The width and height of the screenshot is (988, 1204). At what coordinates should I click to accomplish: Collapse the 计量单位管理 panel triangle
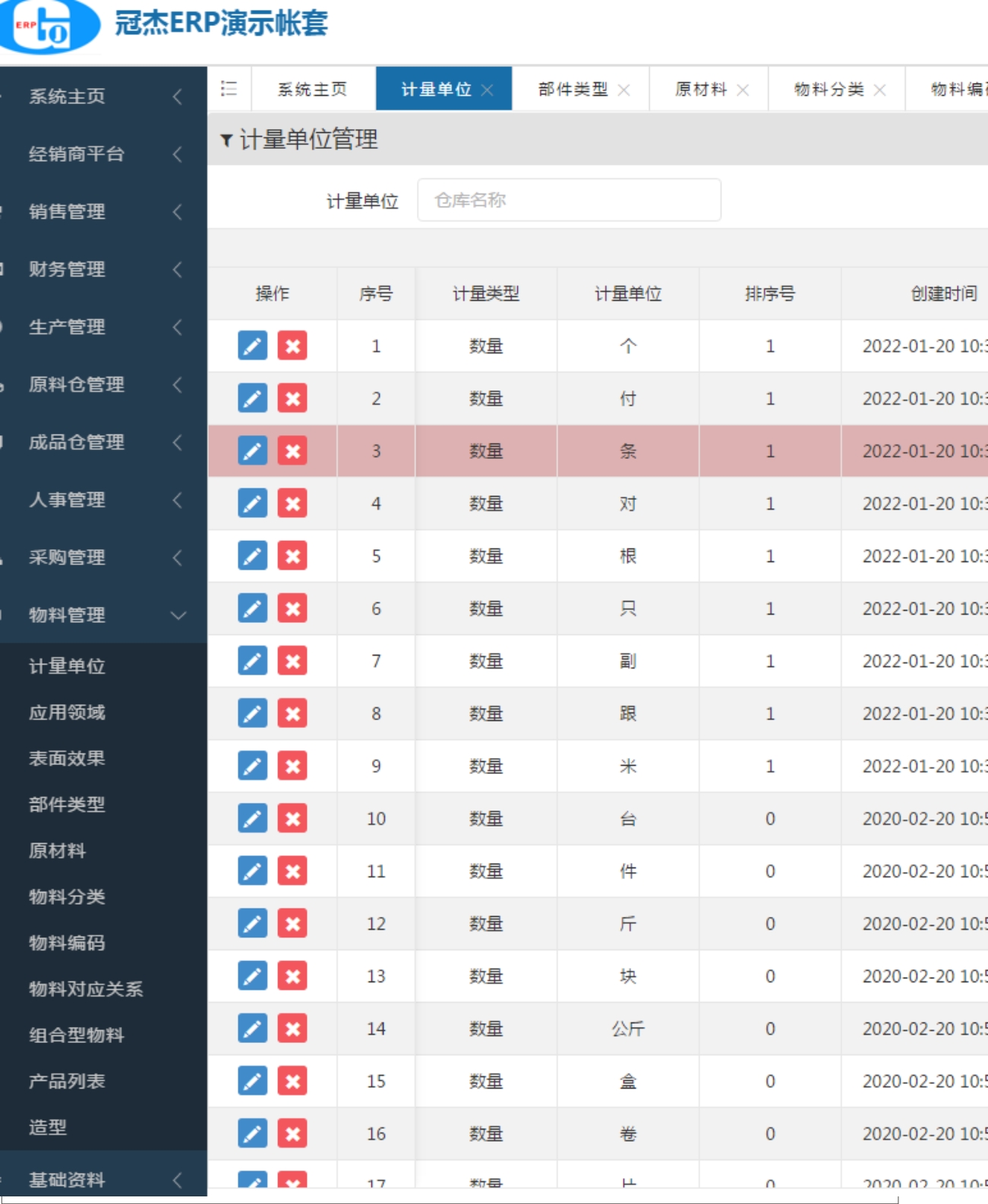226,141
